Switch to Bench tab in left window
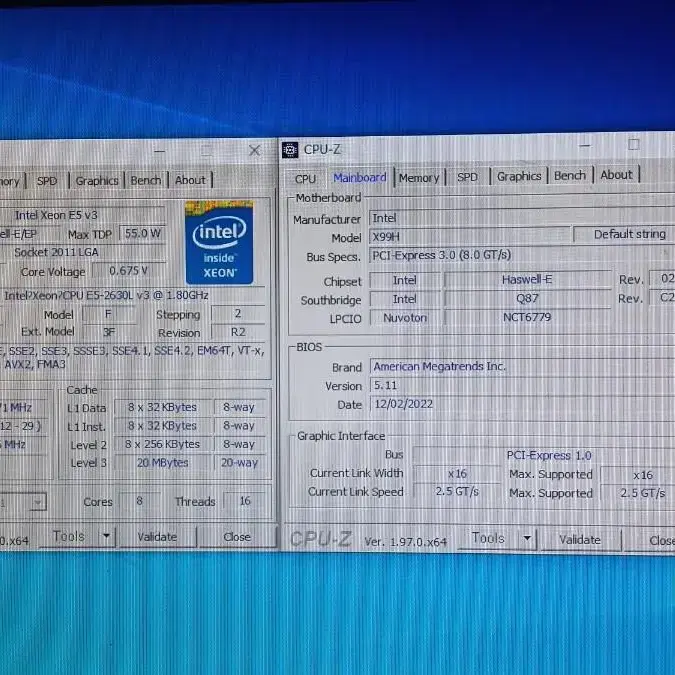Image resolution: width=675 pixels, height=675 pixels. point(146,180)
